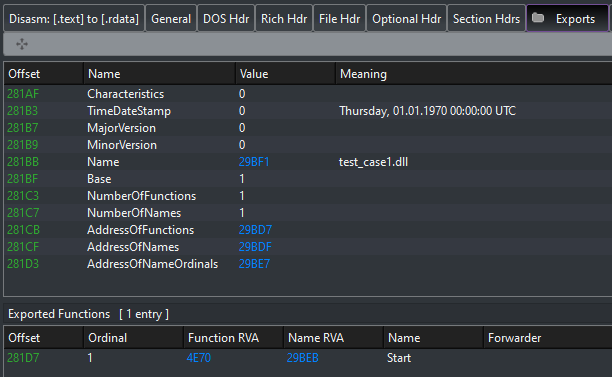The height and width of the screenshot is (377, 612).
Task: Click the Meaning column header
Action: click(473, 74)
